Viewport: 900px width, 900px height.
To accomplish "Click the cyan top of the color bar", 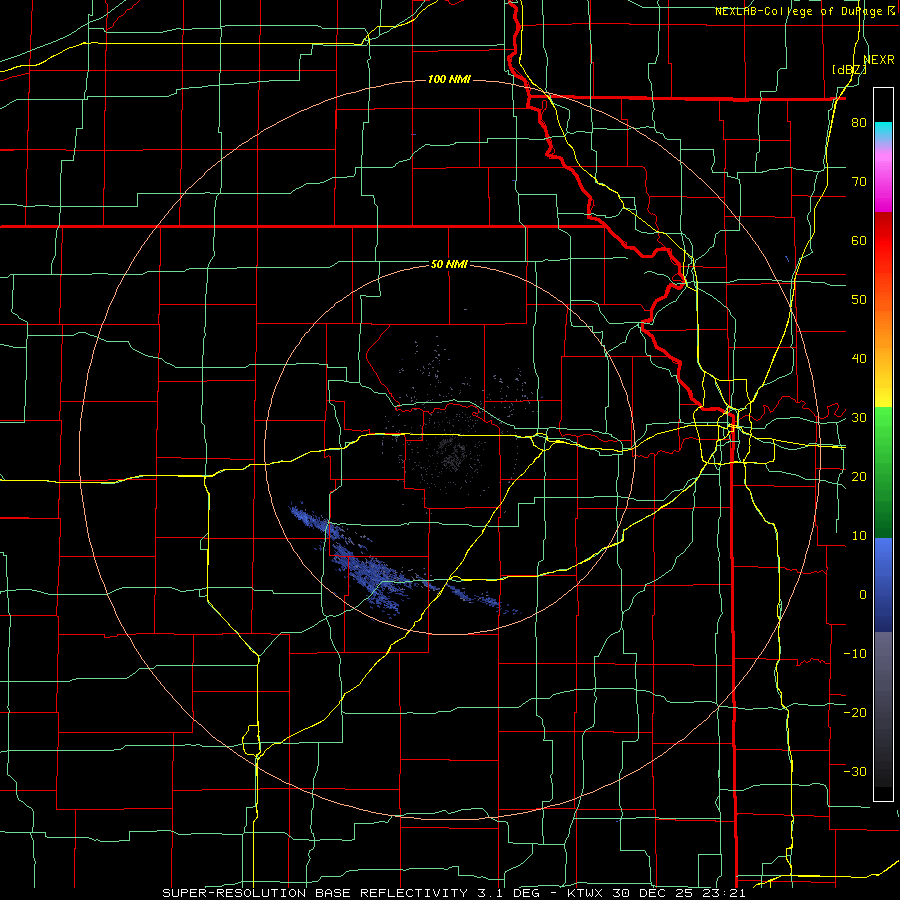I will click(883, 129).
